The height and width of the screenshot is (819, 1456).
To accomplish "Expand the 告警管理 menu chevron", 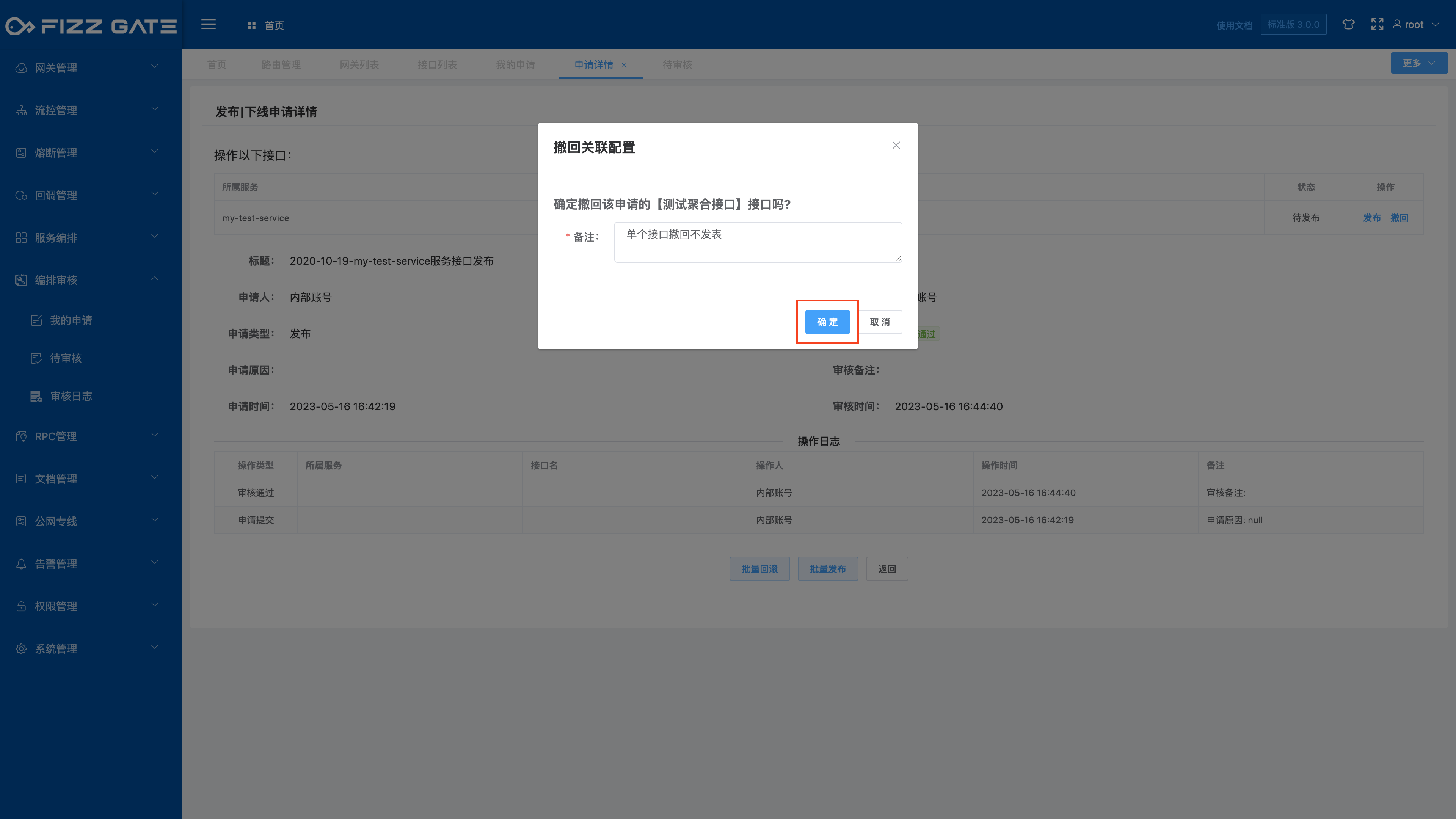I will point(154,562).
